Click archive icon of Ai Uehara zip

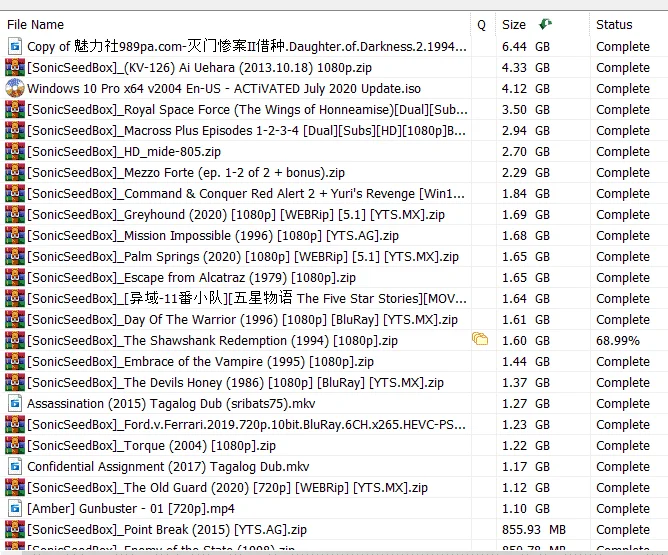tap(15, 67)
